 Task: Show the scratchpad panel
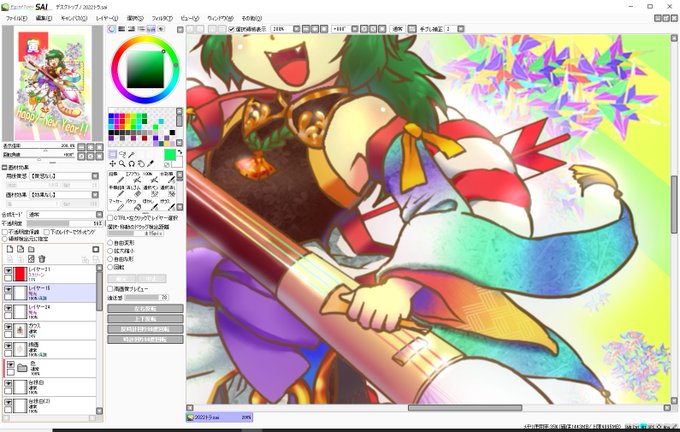[161, 29]
